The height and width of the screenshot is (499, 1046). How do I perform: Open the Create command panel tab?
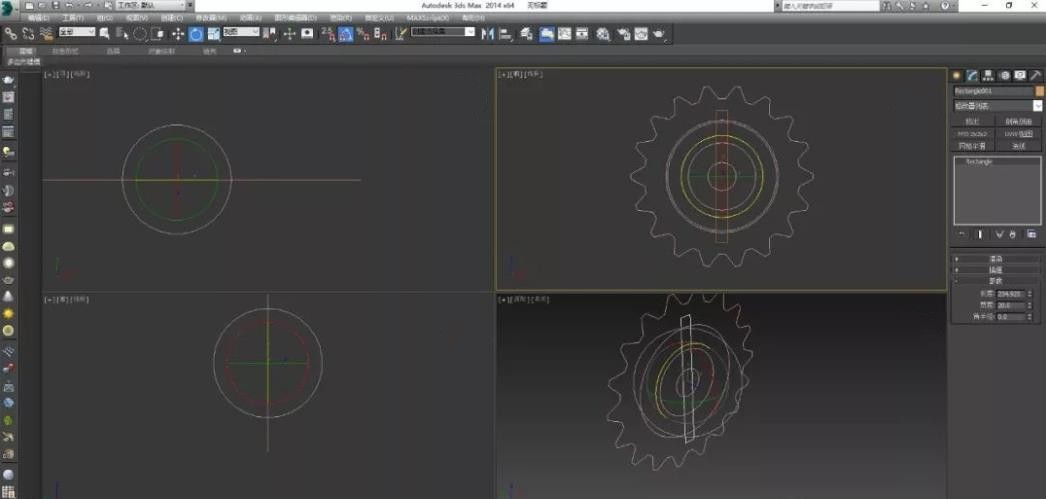coord(956,75)
